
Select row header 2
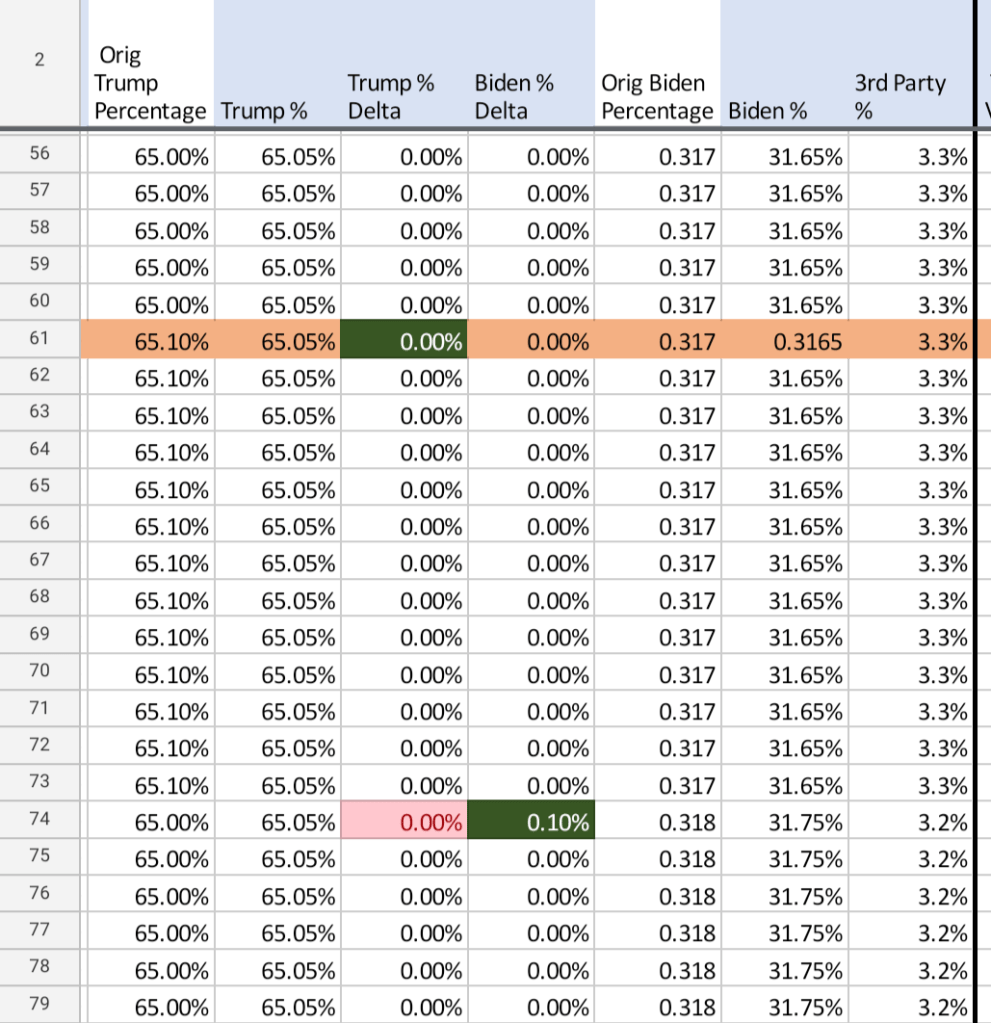[x=39, y=60]
